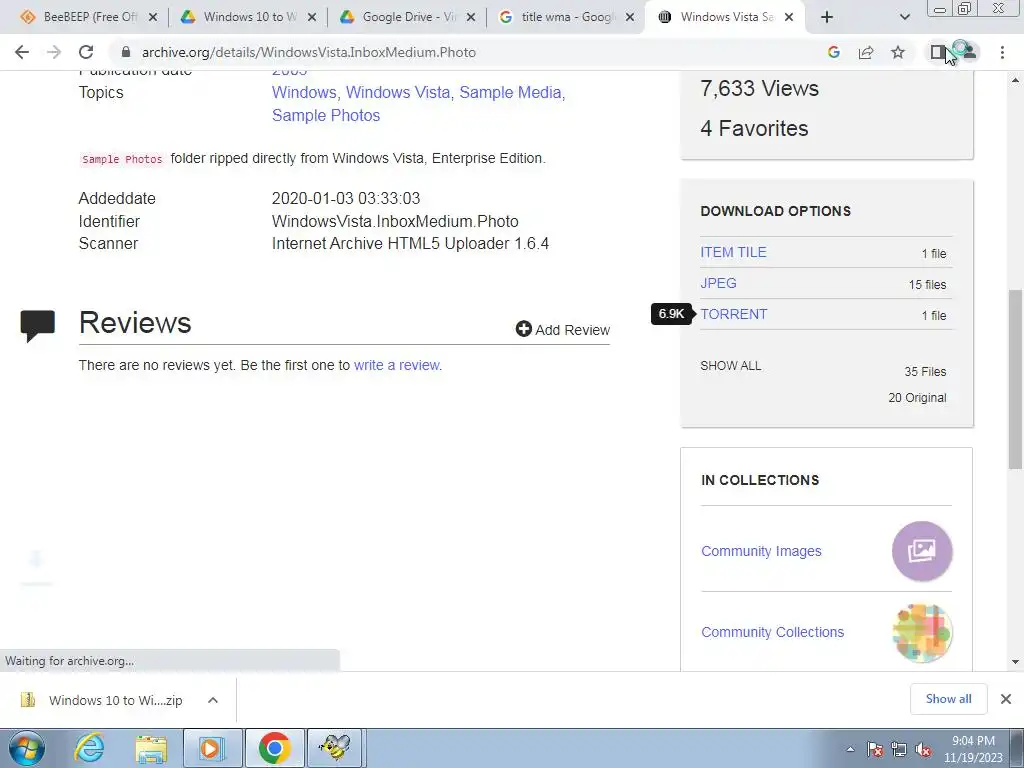The image size is (1024, 768).
Task: Show hidden system tray icons
Action: [850, 750]
